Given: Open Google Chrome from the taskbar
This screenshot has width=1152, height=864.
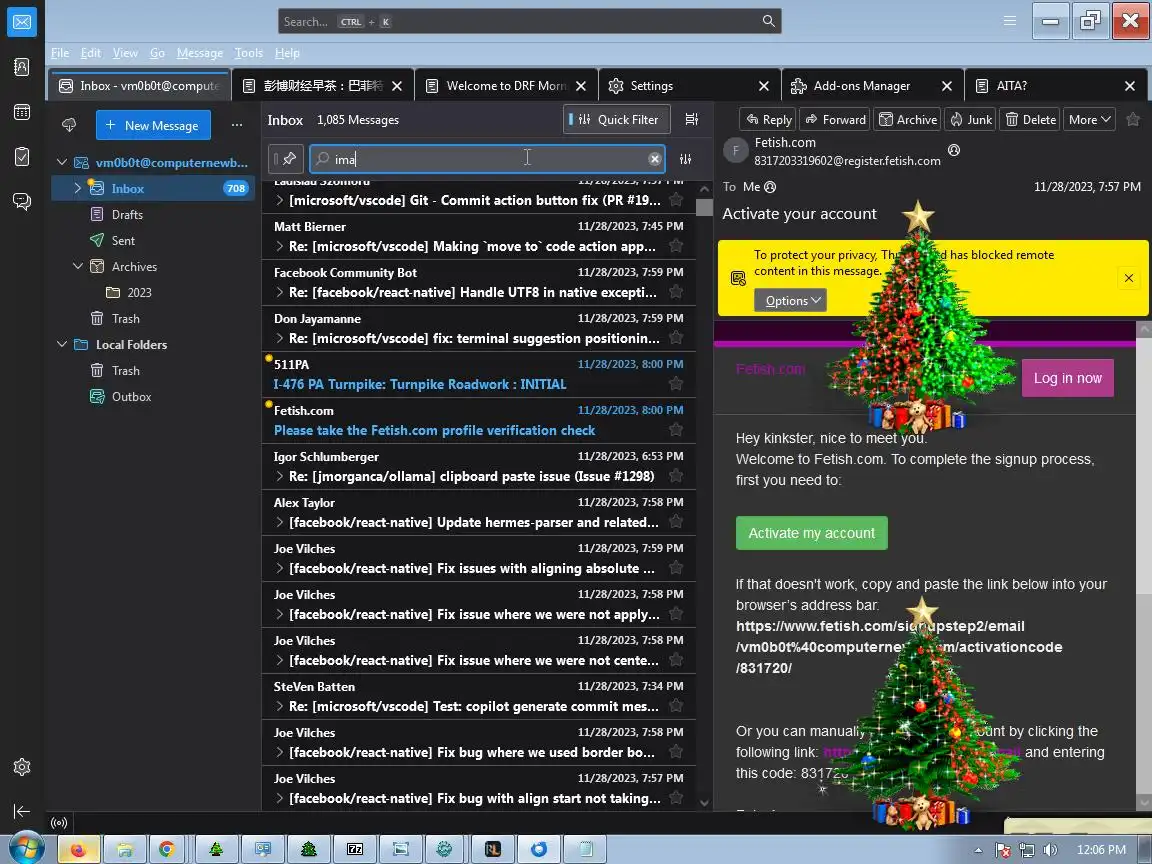Looking at the screenshot, I should point(167,849).
